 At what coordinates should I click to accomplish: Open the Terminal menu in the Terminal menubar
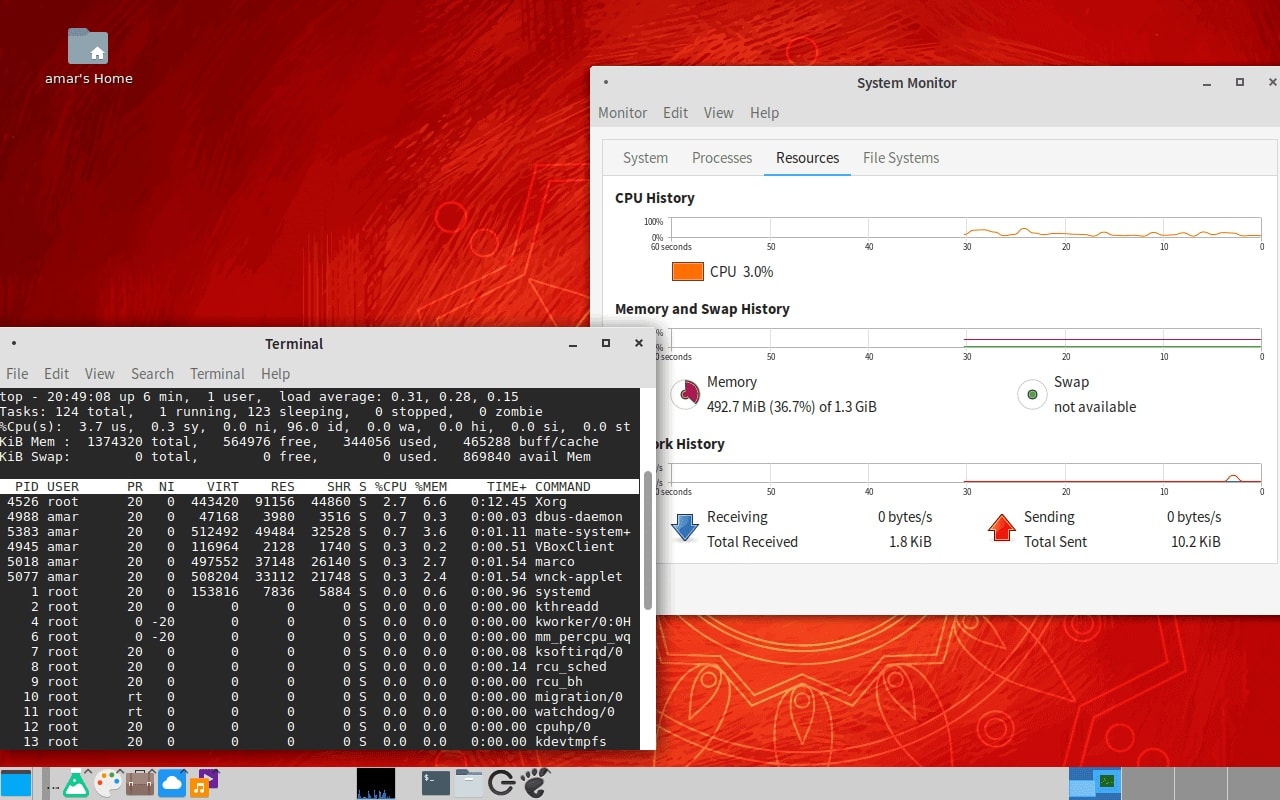click(217, 374)
